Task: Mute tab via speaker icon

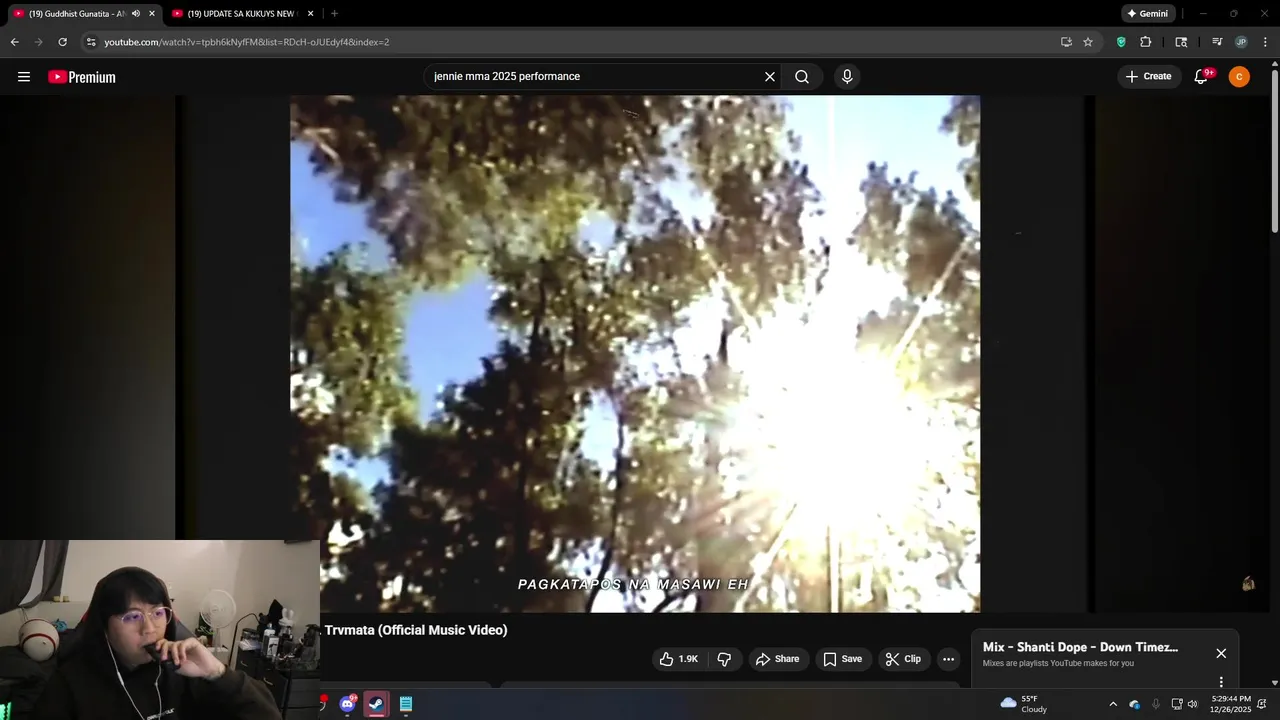Action: pos(136,14)
